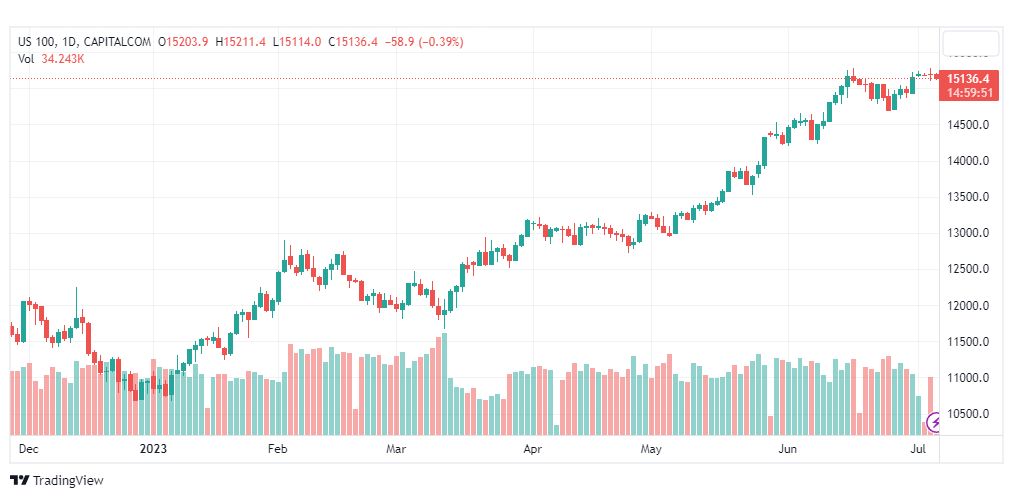Click the 13000.0 level on price scale

point(968,233)
